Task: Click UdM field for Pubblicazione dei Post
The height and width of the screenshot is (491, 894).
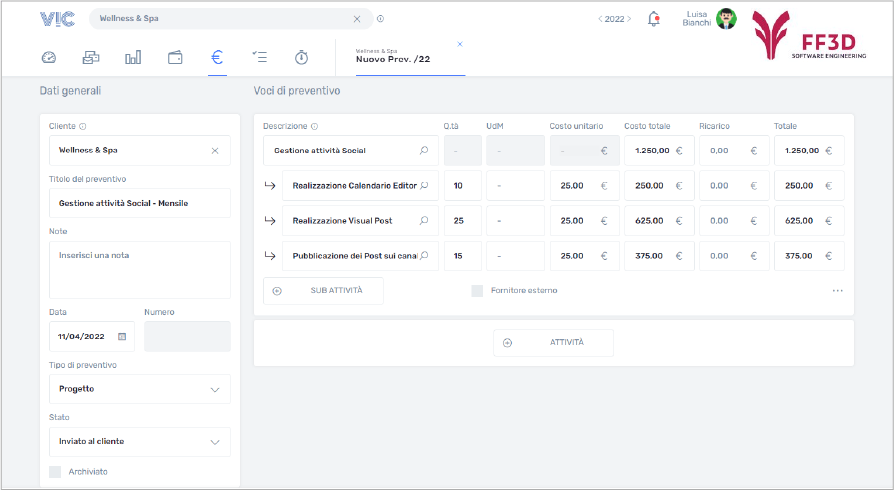Action: pyautogui.click(x=515, y=255)
